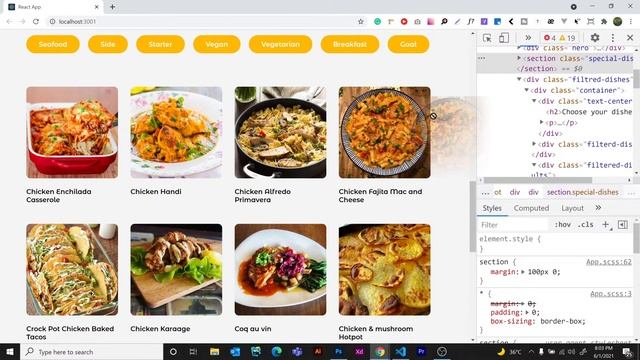Open App.scss:62 source link

(609, 262)
